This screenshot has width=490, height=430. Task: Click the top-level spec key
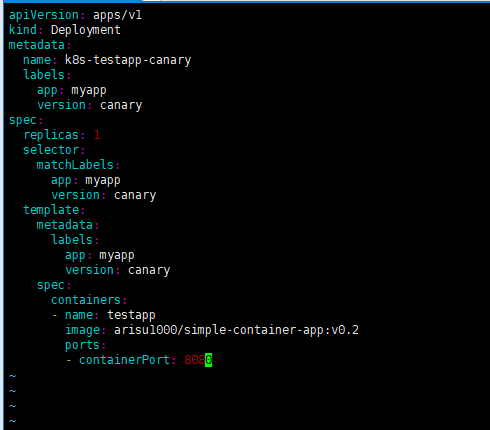pyautogui.click(x=23, y=120)
